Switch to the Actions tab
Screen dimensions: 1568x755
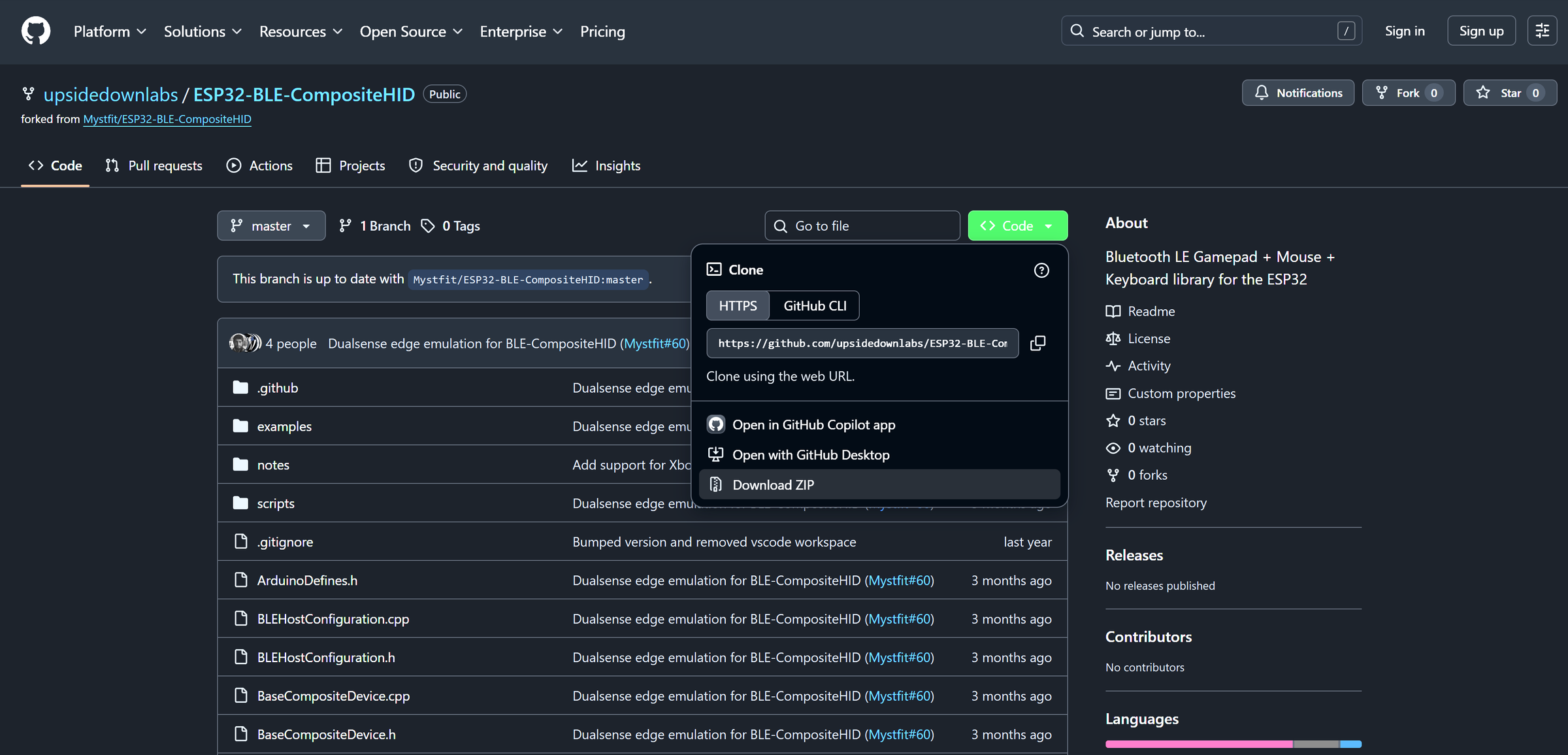click(x=259, y=165)
